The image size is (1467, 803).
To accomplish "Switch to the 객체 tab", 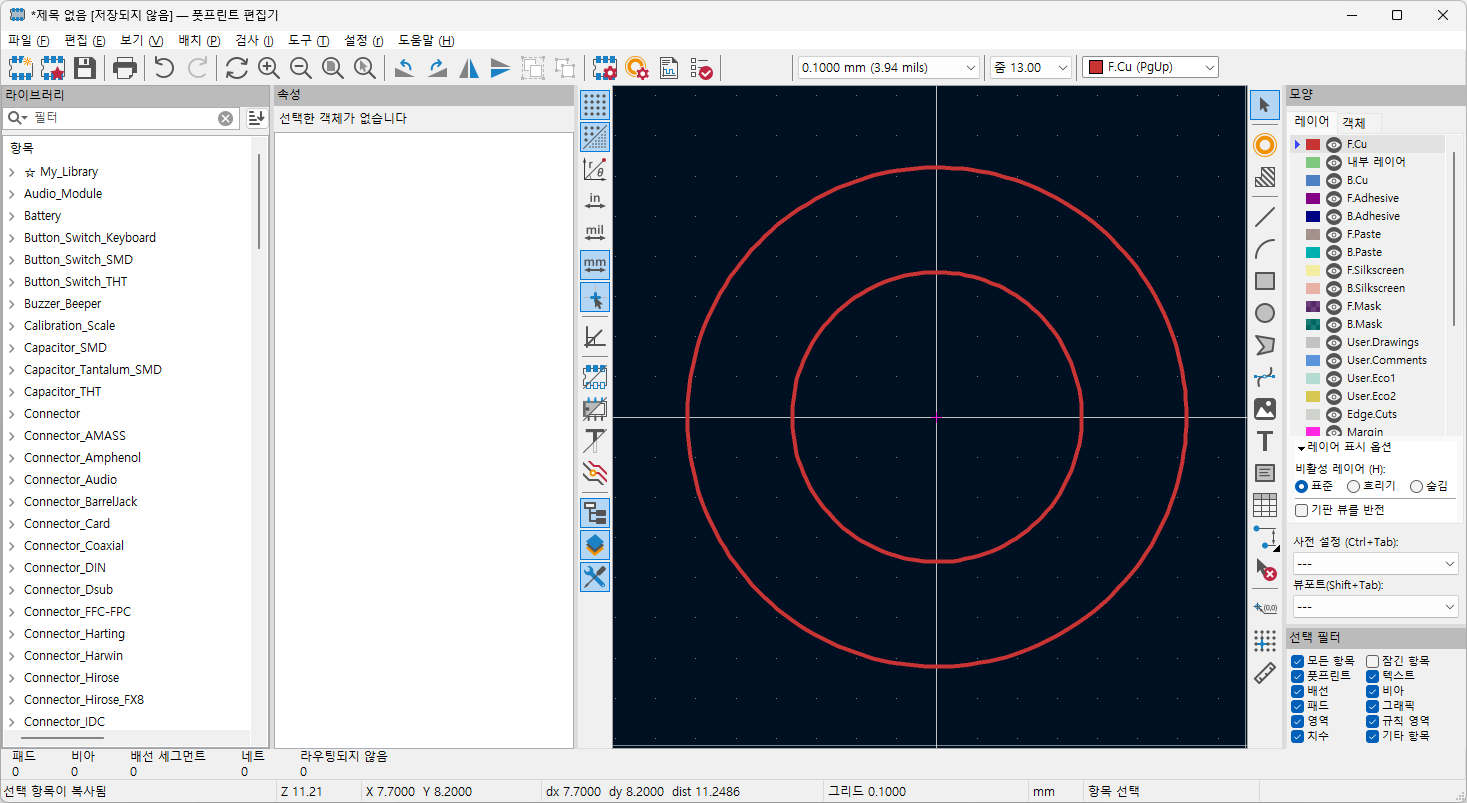I will coord(1354,123).
